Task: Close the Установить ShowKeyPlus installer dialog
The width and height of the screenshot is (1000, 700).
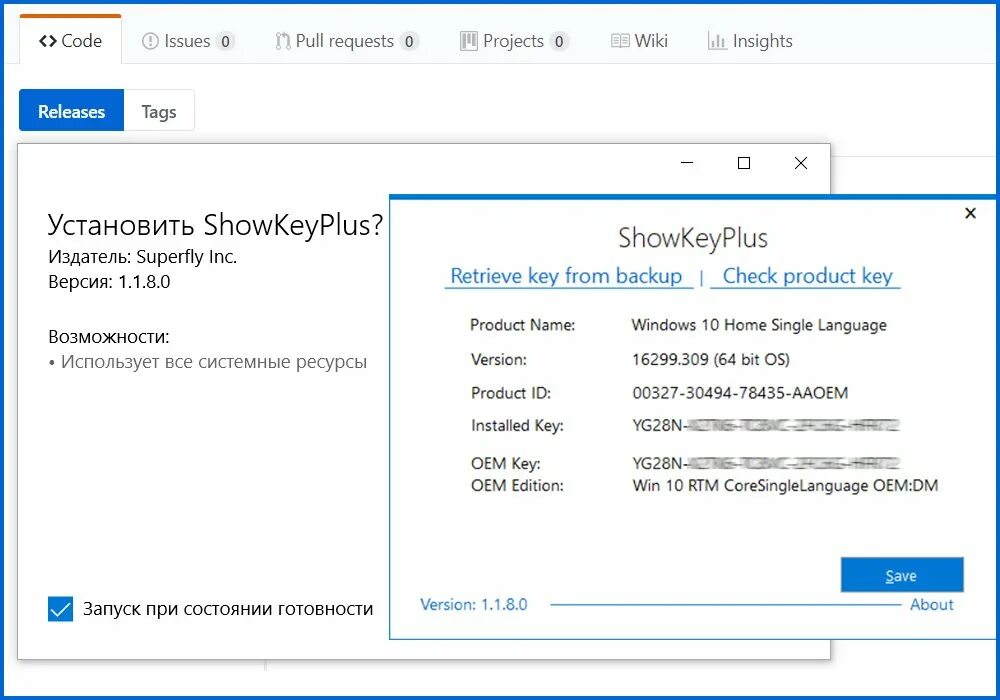Action: 800,163
